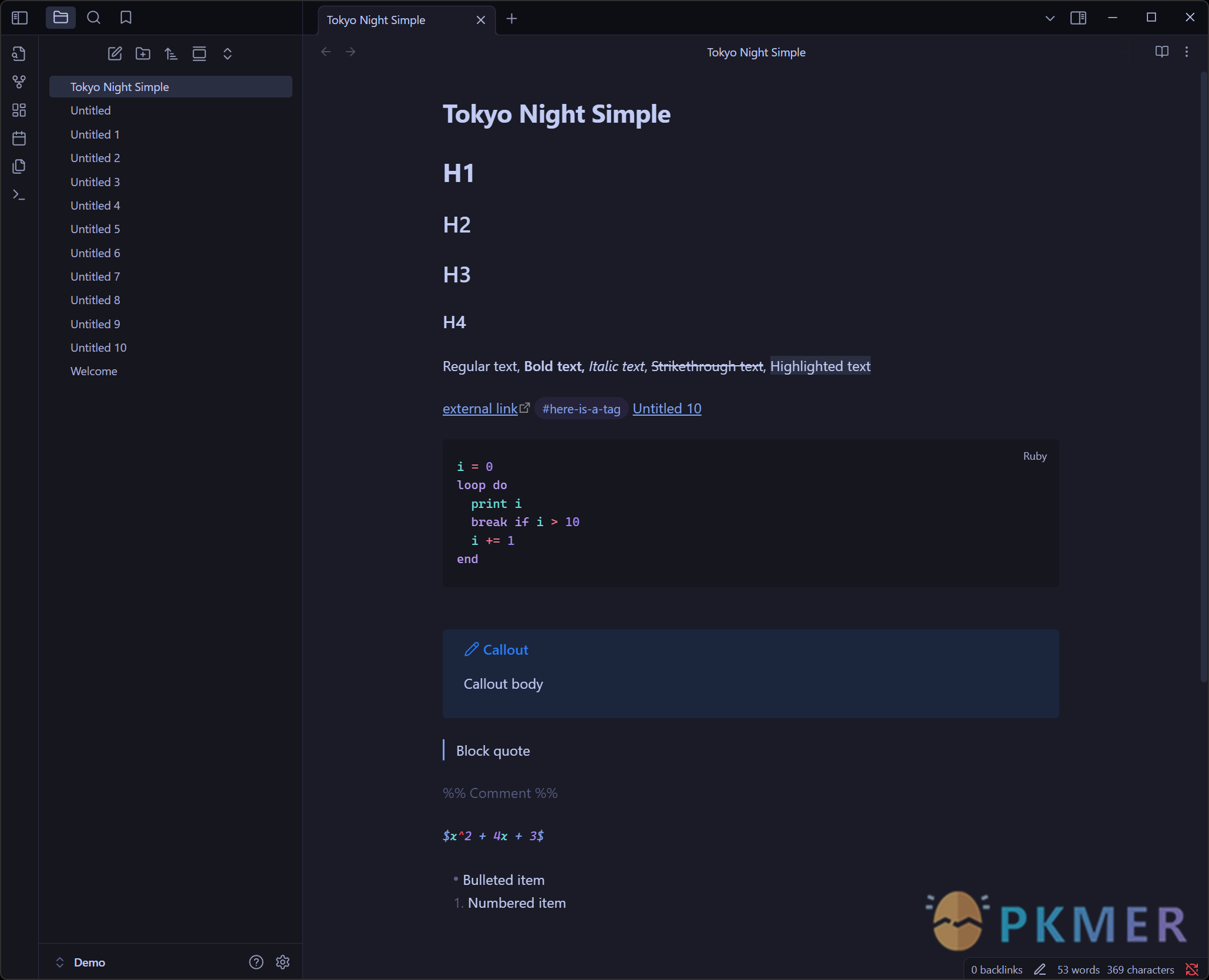Open the Demo vault switcher
The width and height of the screenshot is (1209, 980).
[80, 962]
